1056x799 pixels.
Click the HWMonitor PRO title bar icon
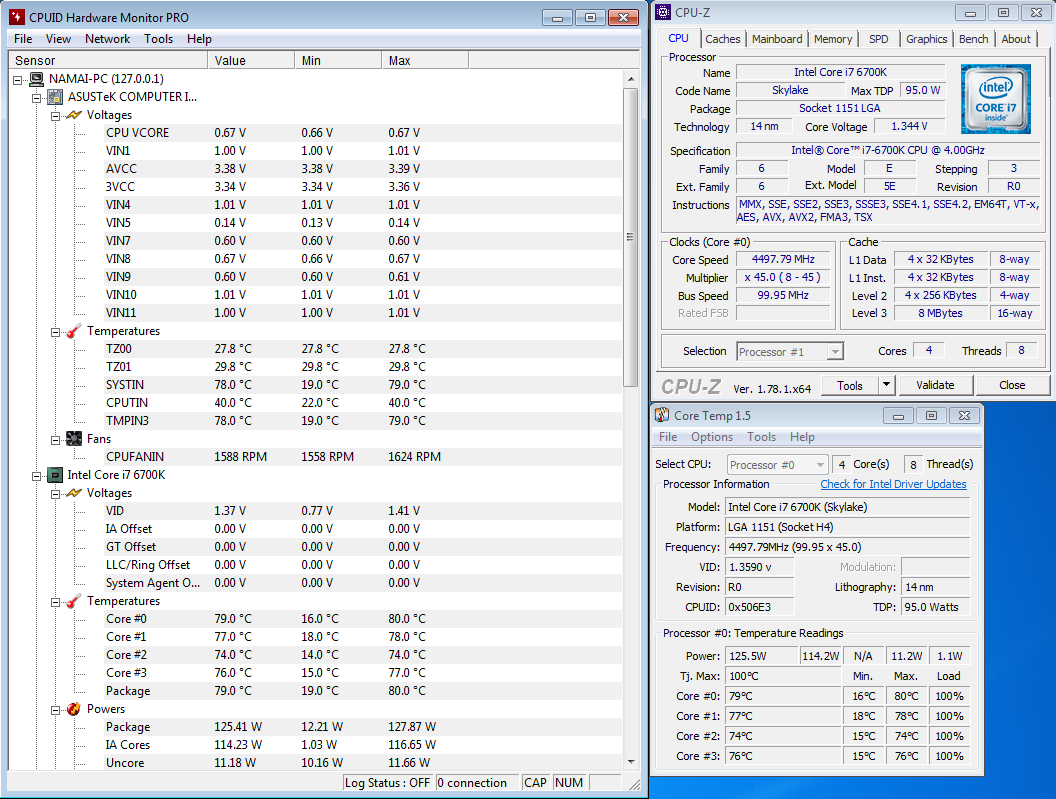(x=17, y=17)
